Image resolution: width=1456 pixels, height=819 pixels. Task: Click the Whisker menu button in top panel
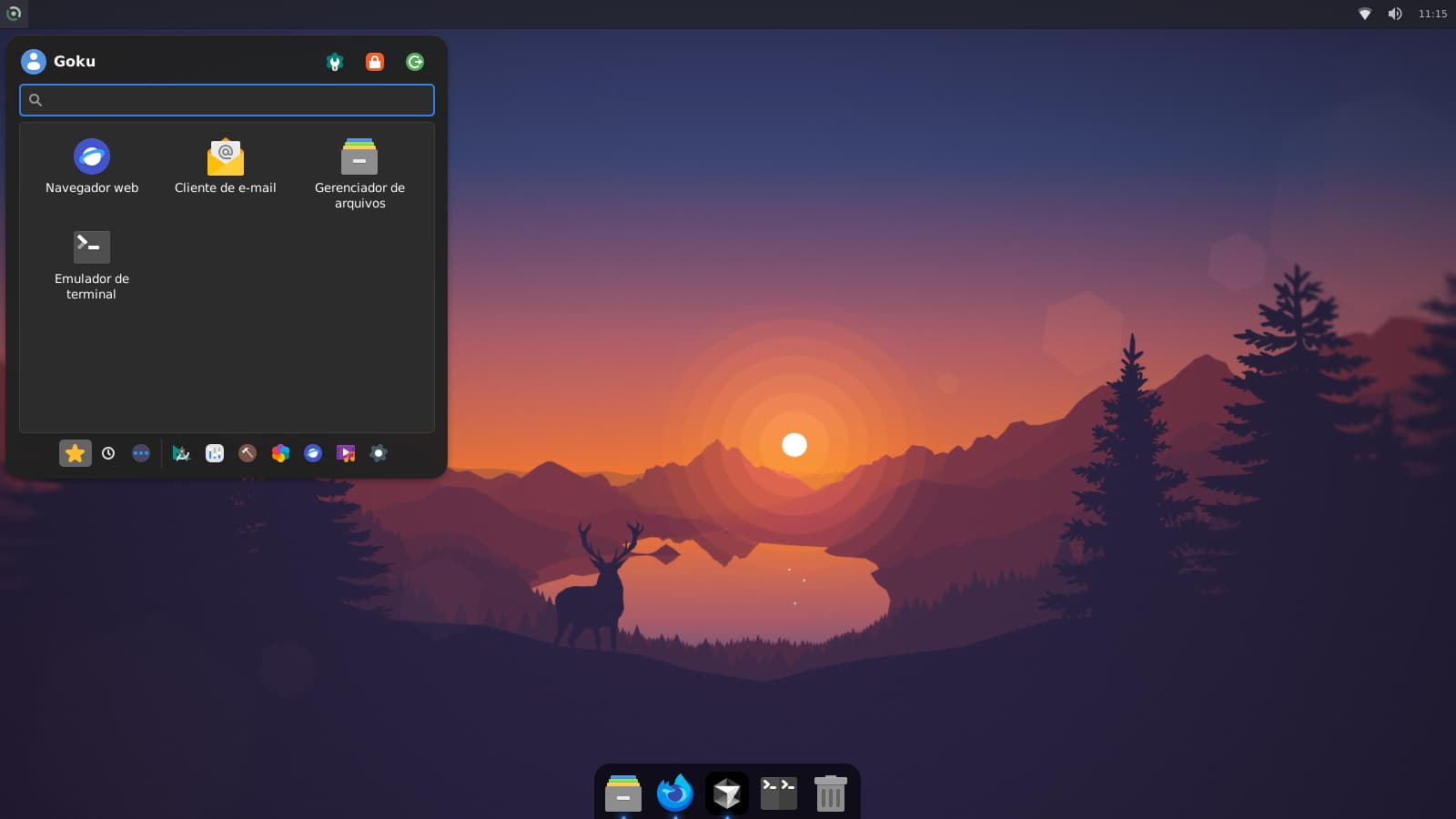tap(14, 14)
